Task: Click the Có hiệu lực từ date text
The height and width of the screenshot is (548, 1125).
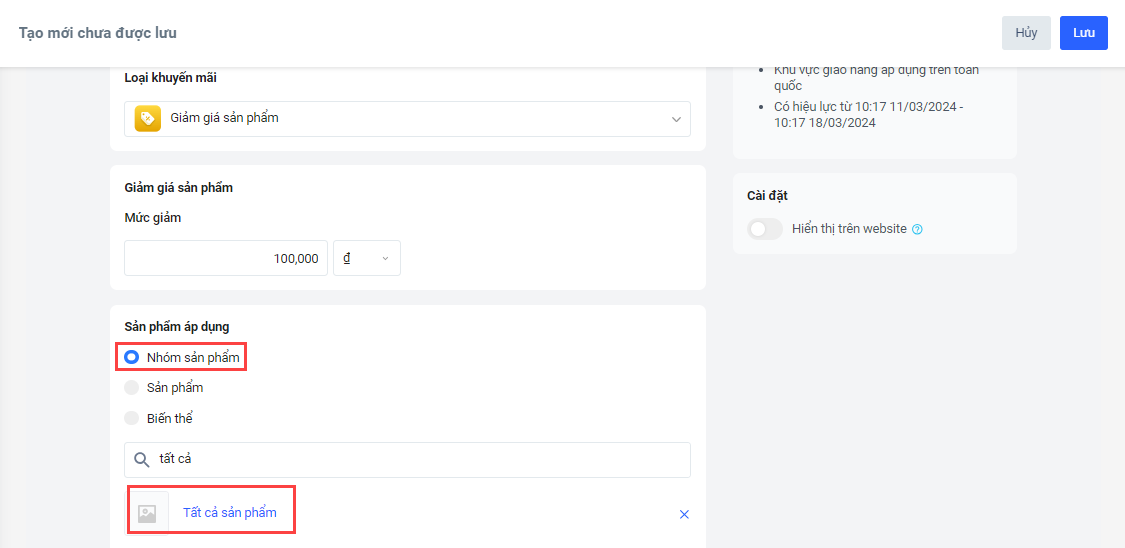Action: click(870, 114)
